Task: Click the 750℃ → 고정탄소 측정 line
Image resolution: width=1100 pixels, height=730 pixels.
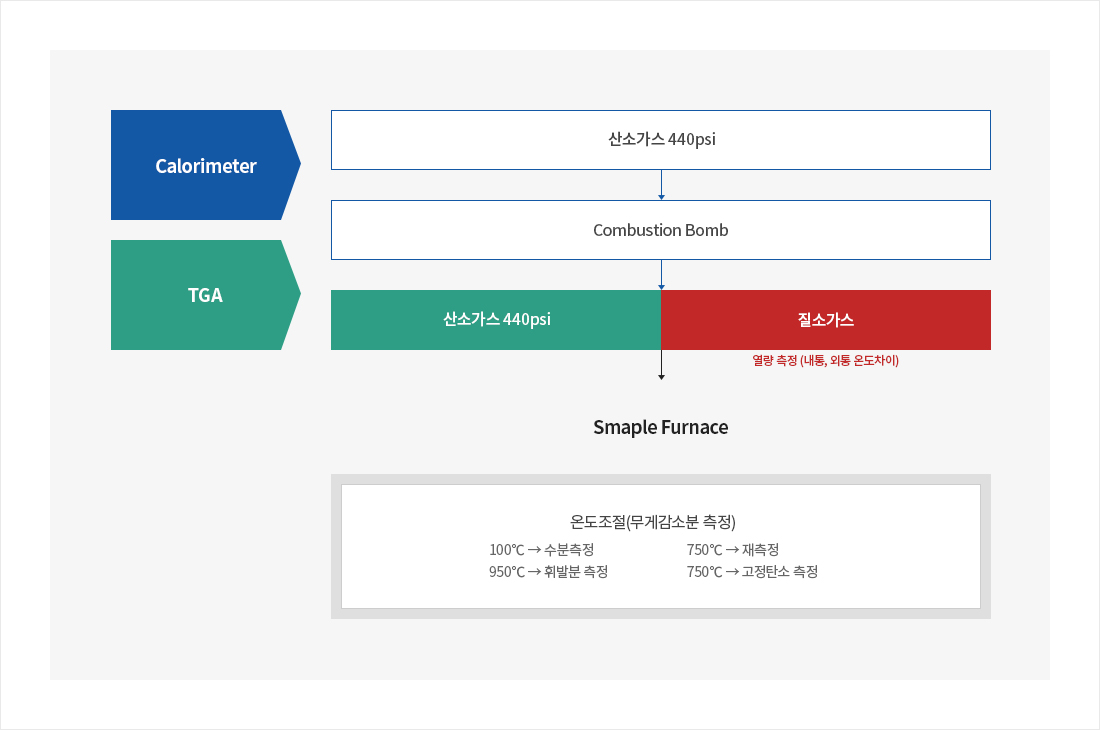Action: click(x=752, y=572)
